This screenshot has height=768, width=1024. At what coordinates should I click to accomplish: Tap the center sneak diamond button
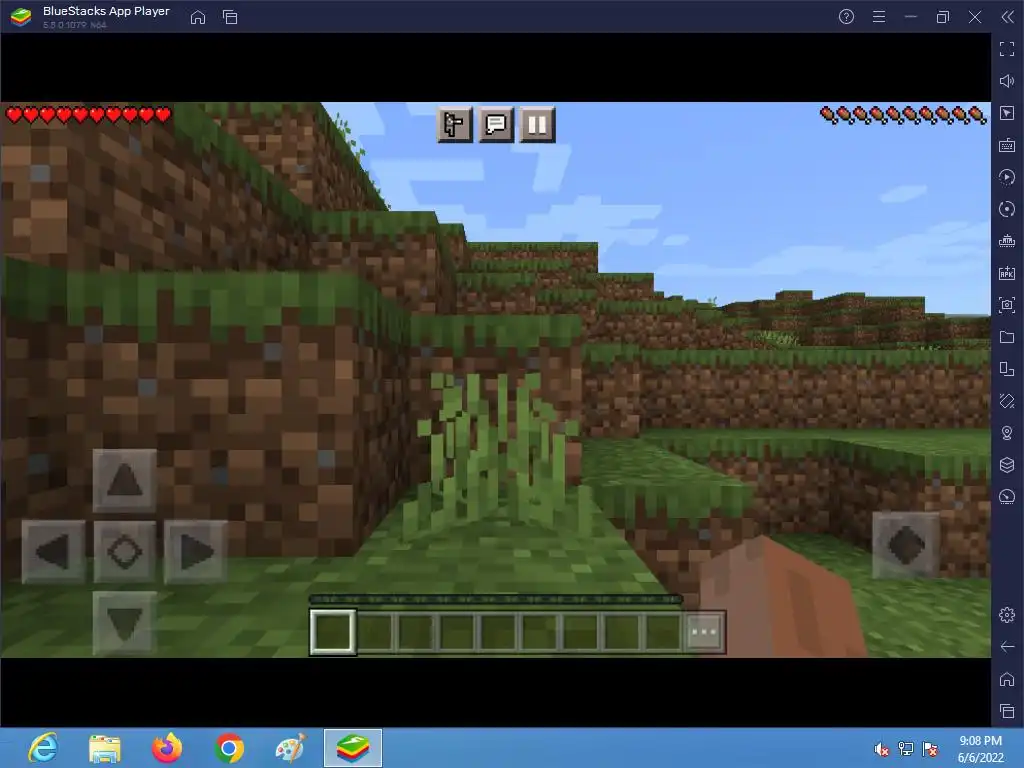pos(124,552)
